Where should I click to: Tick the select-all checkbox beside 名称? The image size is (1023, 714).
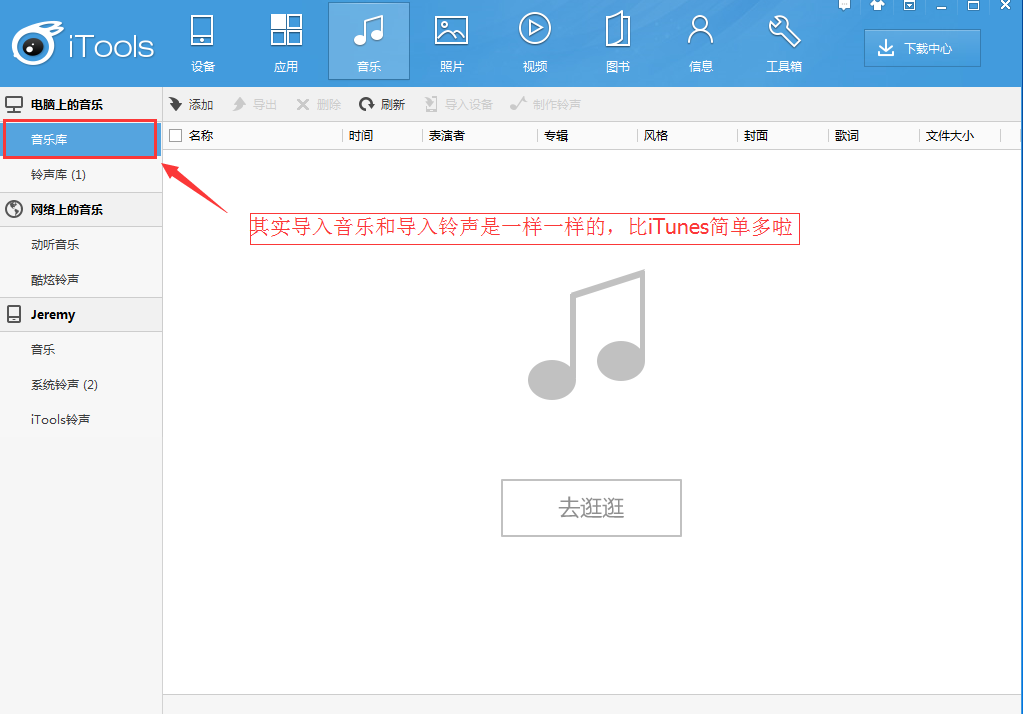[x=176, y=136]
